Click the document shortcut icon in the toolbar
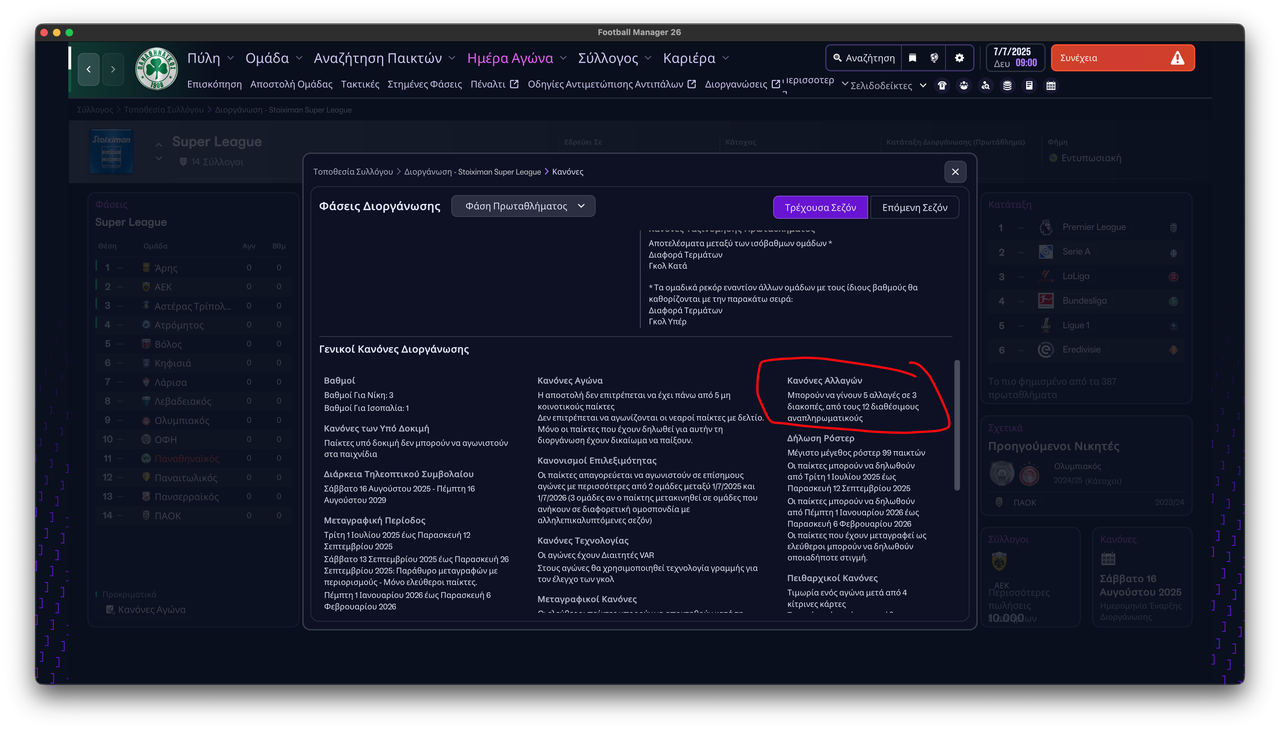The width and height of the screenshot is (1280, 731). 1029,86
